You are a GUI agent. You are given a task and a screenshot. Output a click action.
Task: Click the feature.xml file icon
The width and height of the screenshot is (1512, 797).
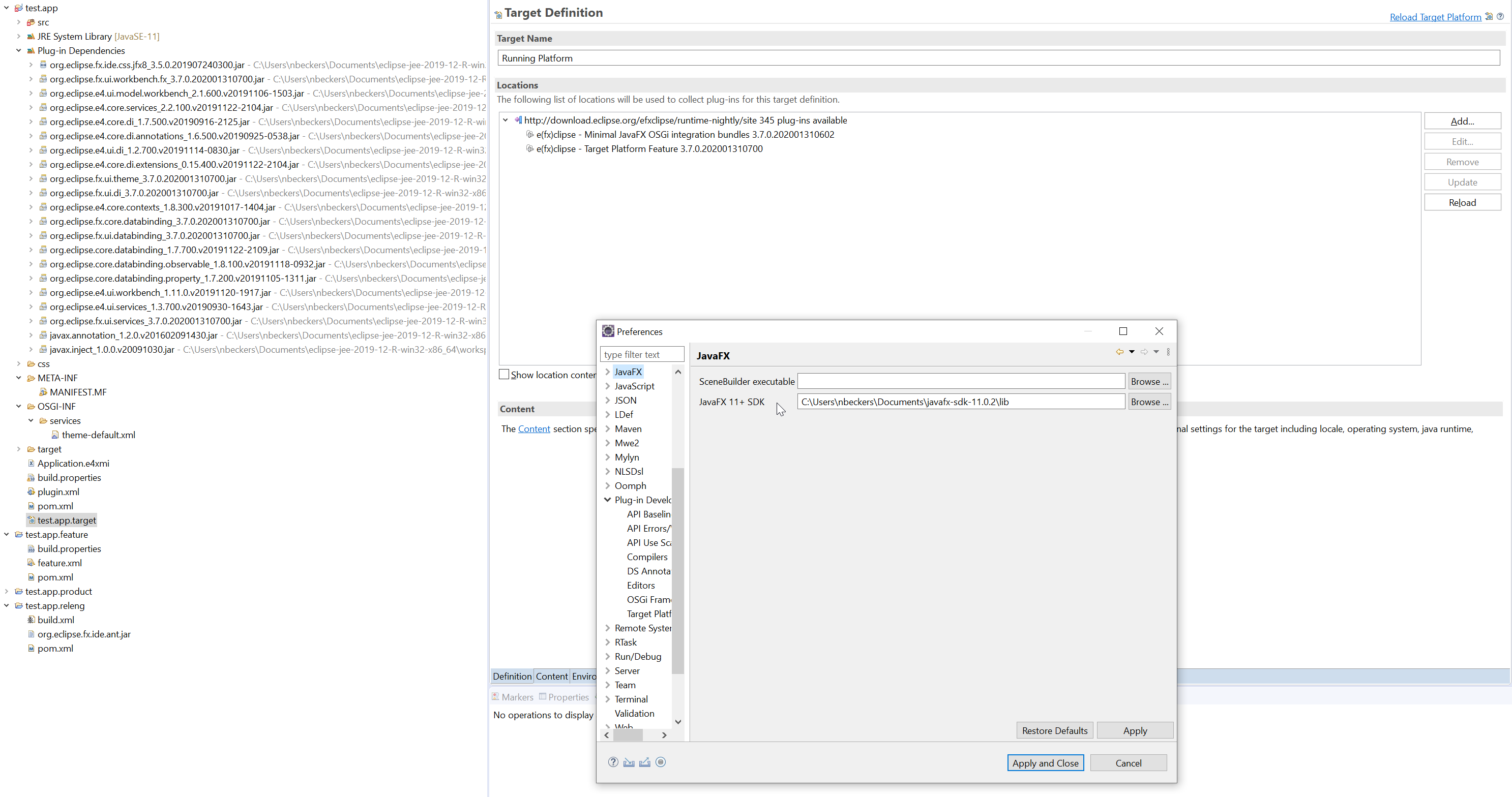tap(31, 562)
